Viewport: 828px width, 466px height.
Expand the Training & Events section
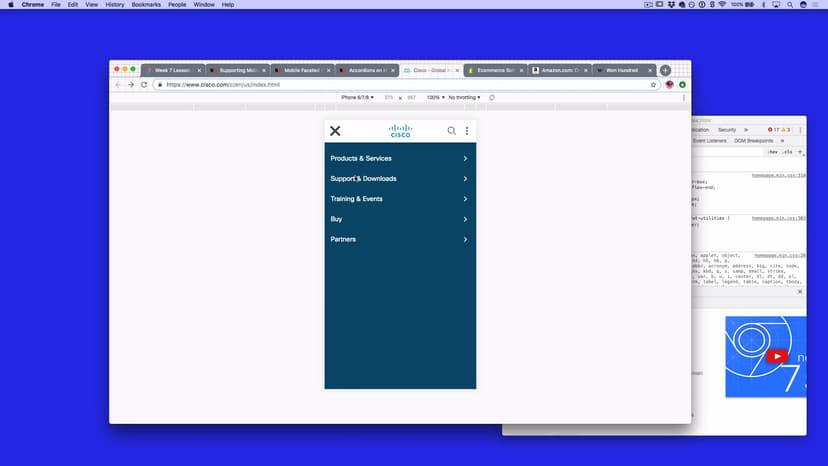click(400, 199)
